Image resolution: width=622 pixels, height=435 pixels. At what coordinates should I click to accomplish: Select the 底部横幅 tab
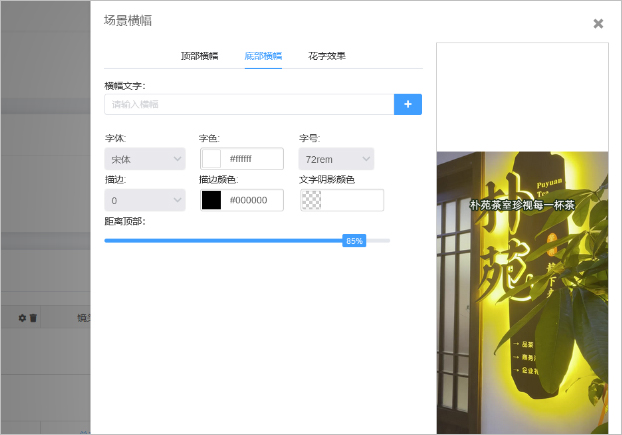pyautogui.click(x=263, y=56)
